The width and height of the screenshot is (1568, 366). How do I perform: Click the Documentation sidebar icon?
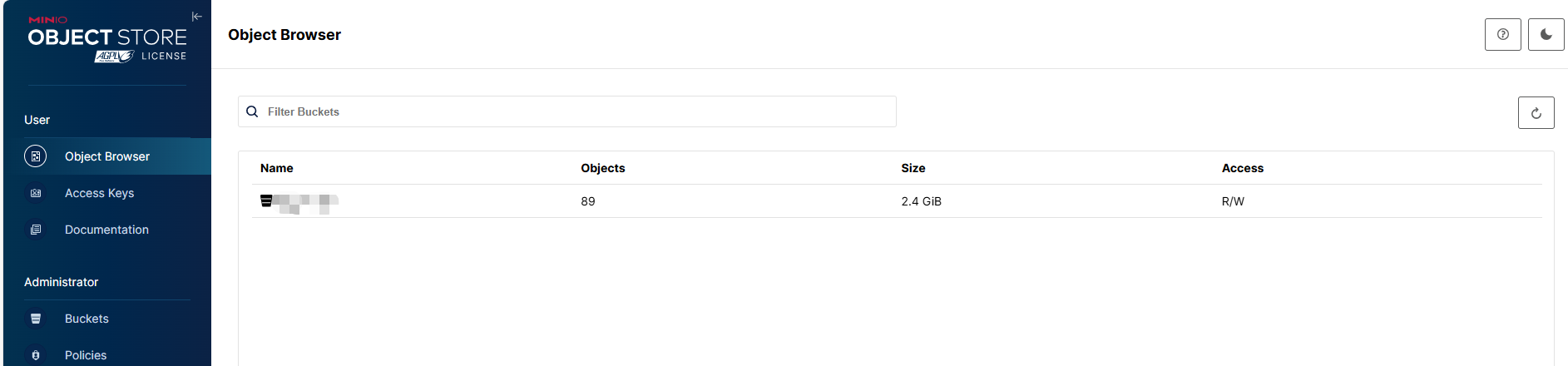tap(36, 230)
